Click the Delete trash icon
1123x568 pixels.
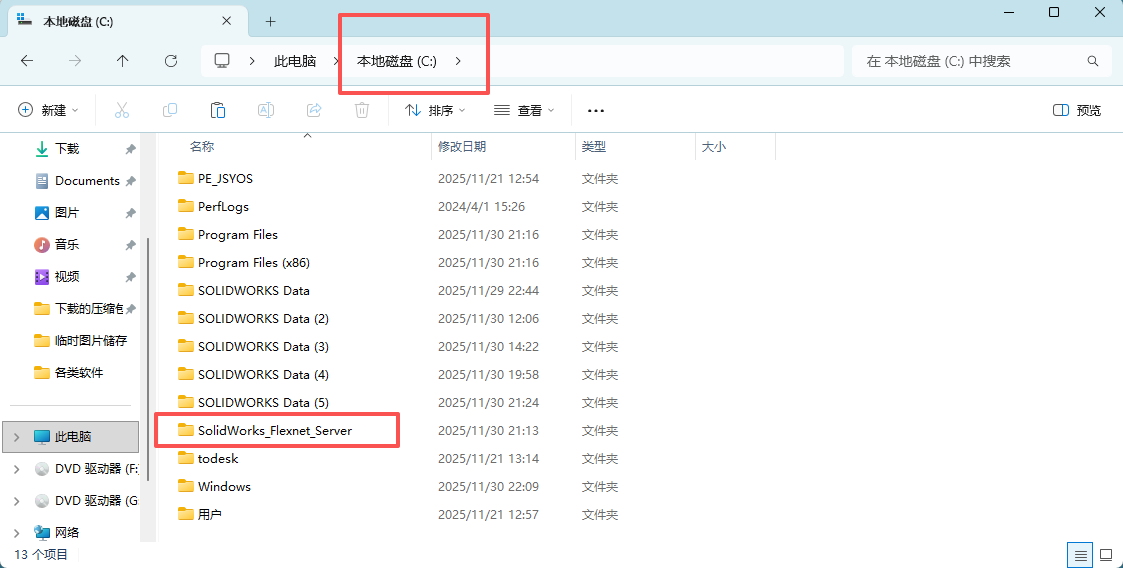coord(362,110)
